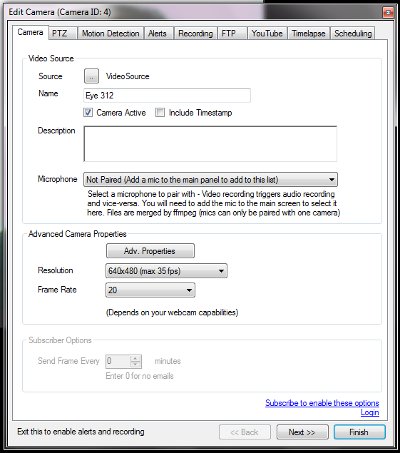Enable the Include Timestamp checkbox
This screenshot has width=400, height=453.
pyautogui.click(x=160, y=113)
